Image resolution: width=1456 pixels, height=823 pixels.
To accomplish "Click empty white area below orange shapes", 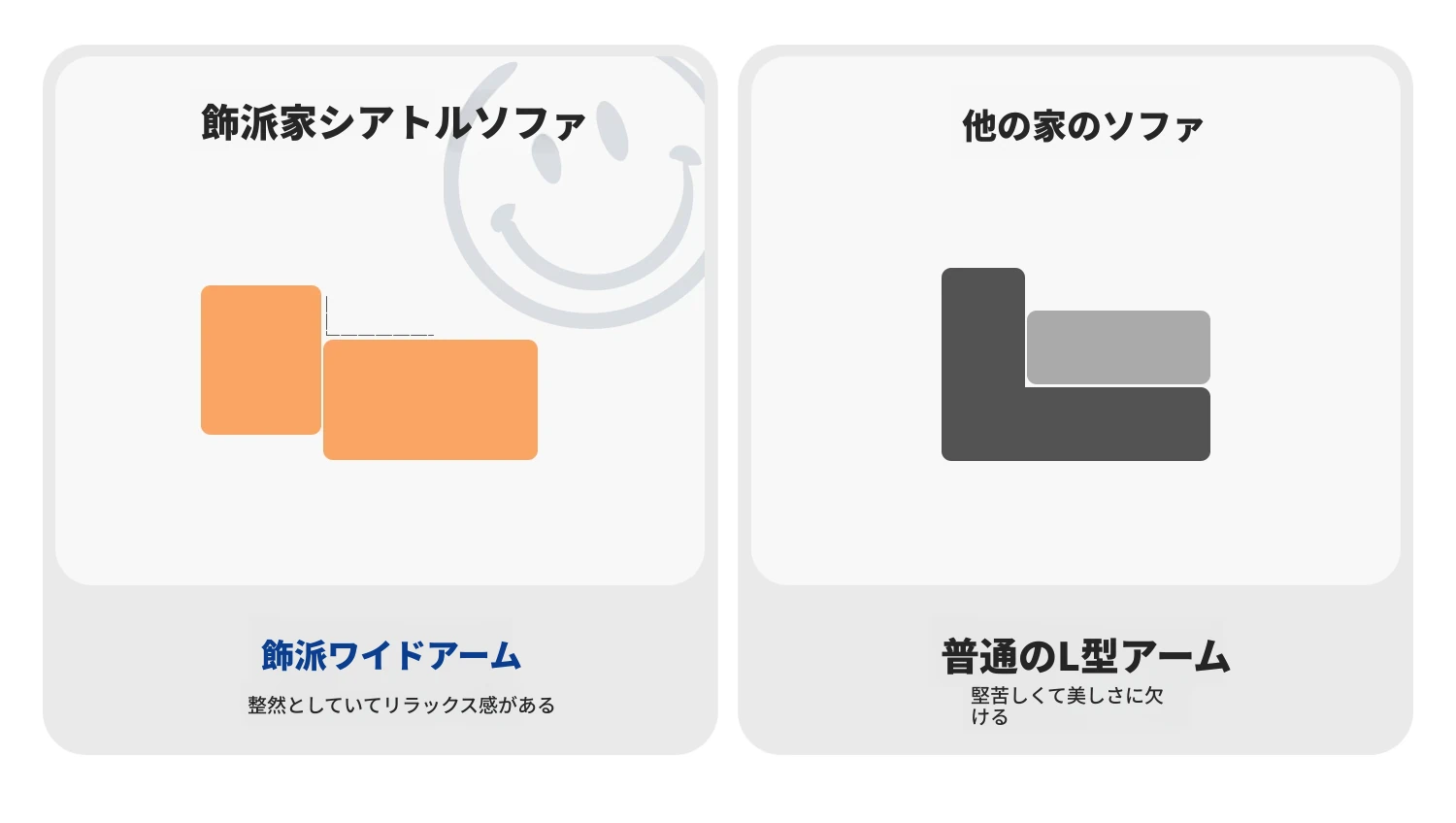I will (x=379, y=524).
